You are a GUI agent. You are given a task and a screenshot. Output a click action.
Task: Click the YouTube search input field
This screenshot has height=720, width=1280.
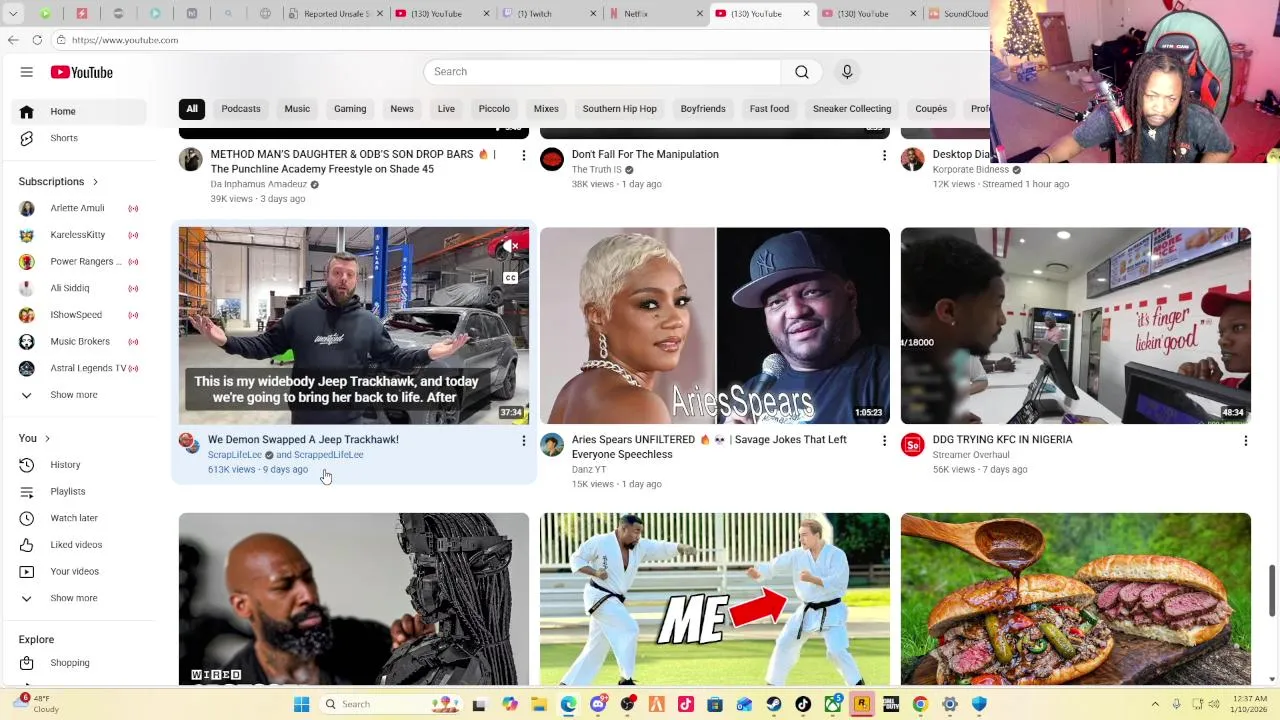(x=603, y=72)
